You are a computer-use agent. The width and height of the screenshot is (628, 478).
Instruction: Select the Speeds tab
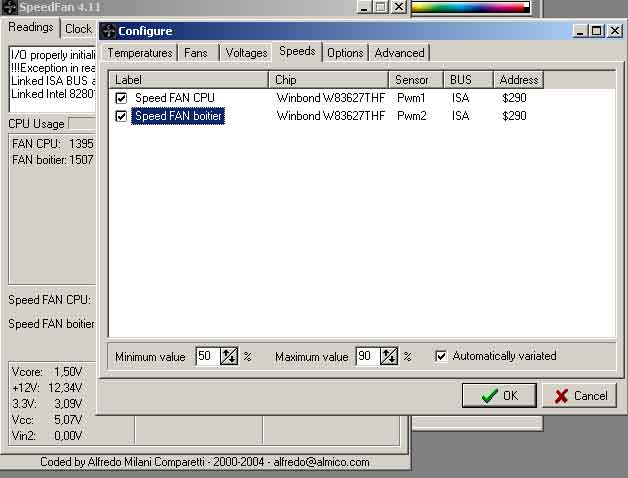coord(297,51)
